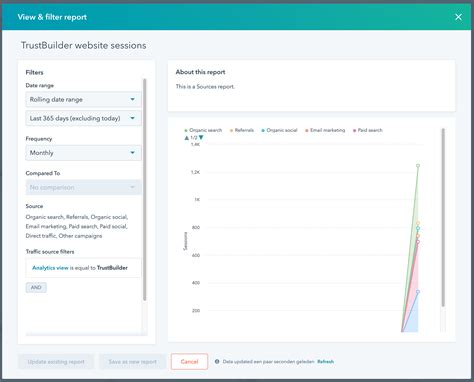Click the Filters panel scrollbar
The image size is (474, 382).
(145, 189)
